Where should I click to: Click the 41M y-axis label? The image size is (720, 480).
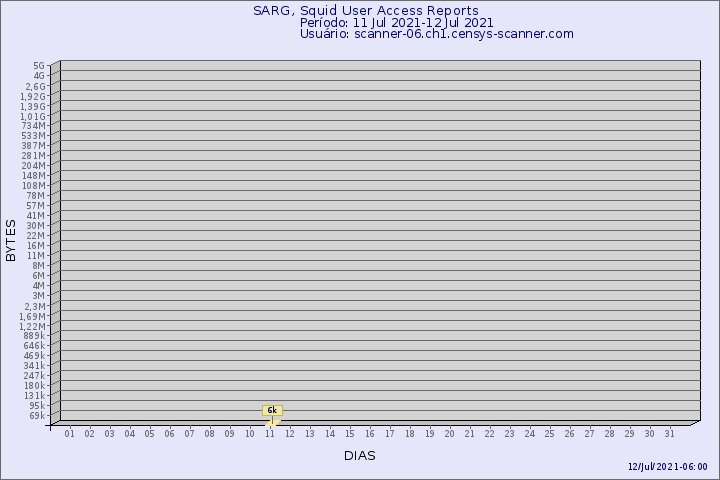36,216
